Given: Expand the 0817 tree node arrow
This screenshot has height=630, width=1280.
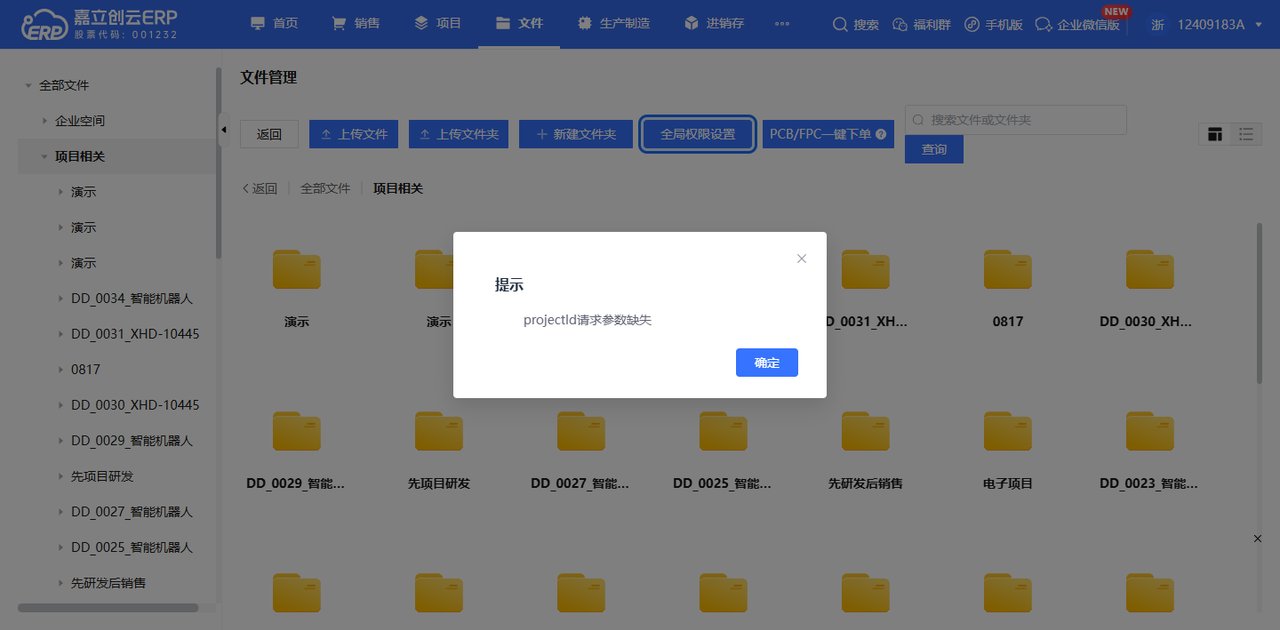Looking at the screenshot, I should [60, 370].
